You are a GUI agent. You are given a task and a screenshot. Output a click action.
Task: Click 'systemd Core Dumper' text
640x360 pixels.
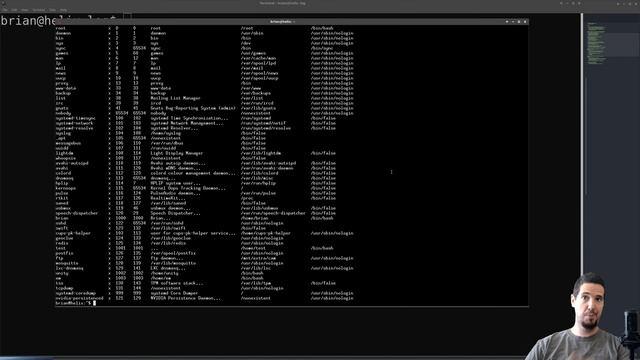click(174, 293)
